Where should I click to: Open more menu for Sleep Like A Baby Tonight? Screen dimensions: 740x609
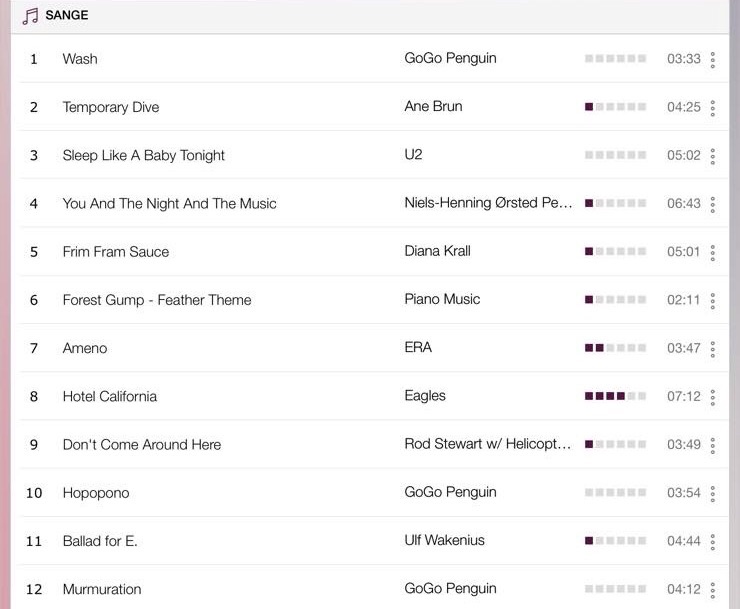[713, 156]
